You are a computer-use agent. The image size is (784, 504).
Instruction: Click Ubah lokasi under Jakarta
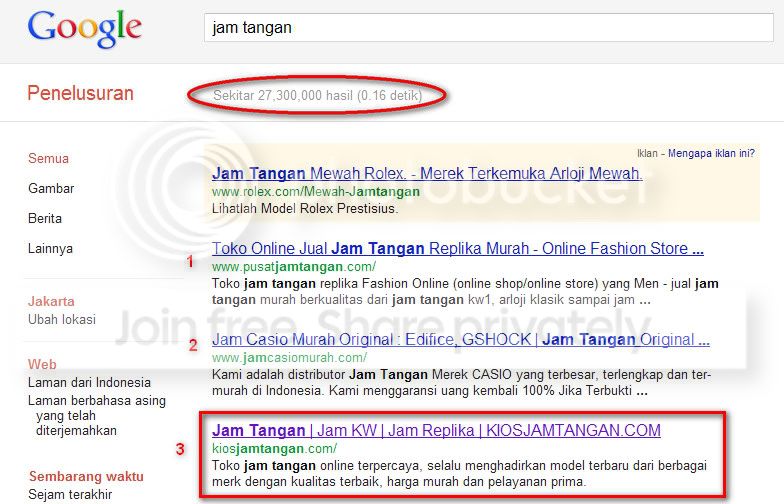point(62,320)
